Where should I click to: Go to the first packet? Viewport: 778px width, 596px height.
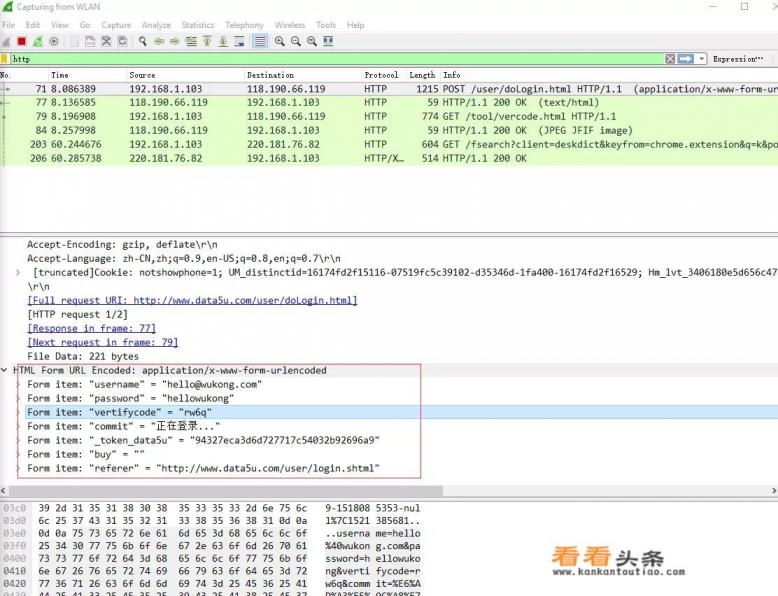(208, 41)
